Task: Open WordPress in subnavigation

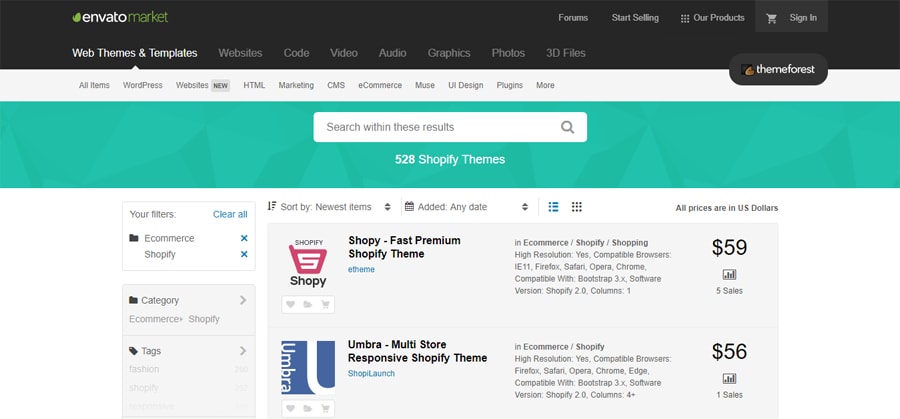Action: tap(142, 85)
